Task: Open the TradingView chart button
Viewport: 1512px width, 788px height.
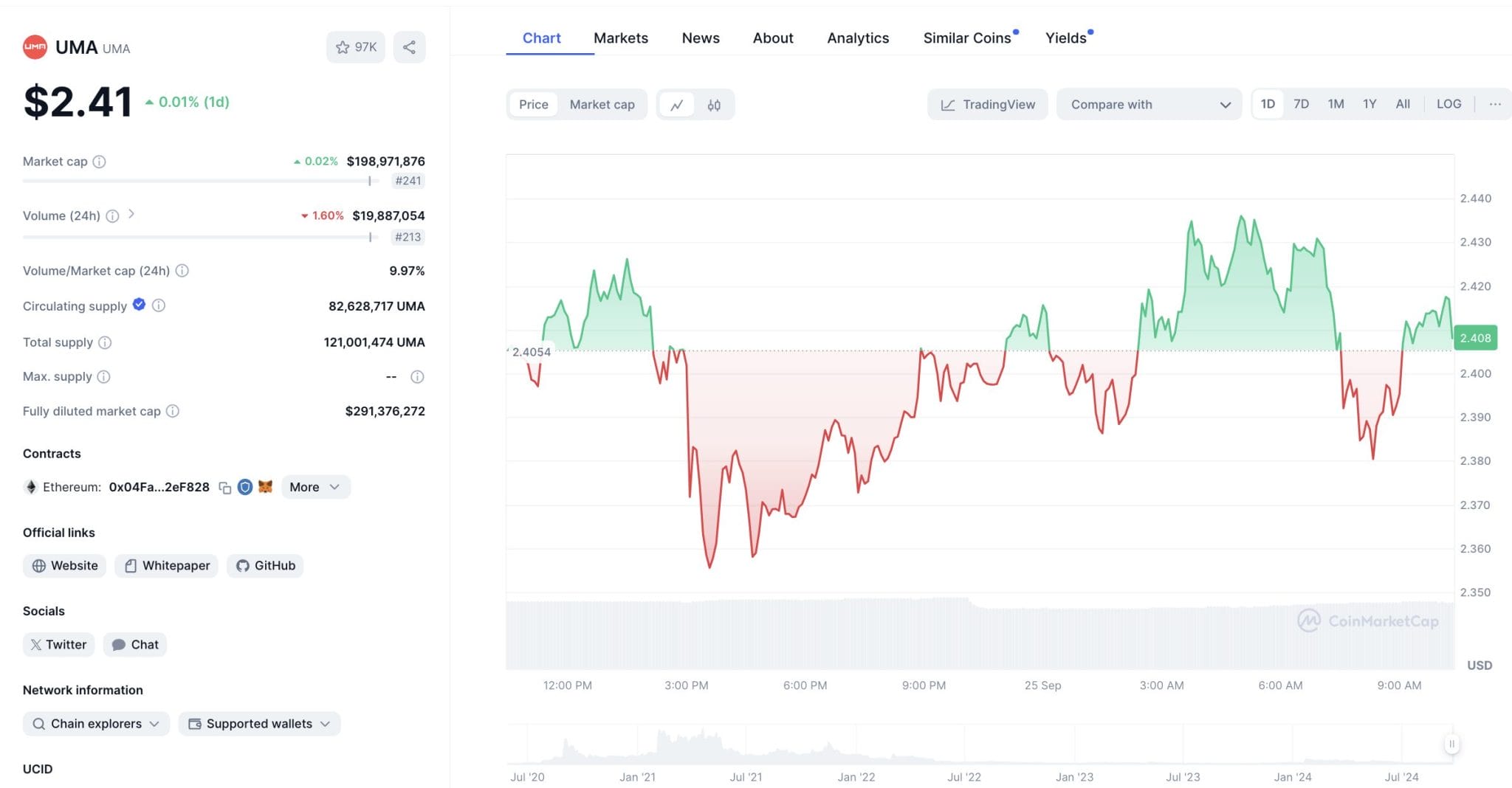Action: (988, 105)
